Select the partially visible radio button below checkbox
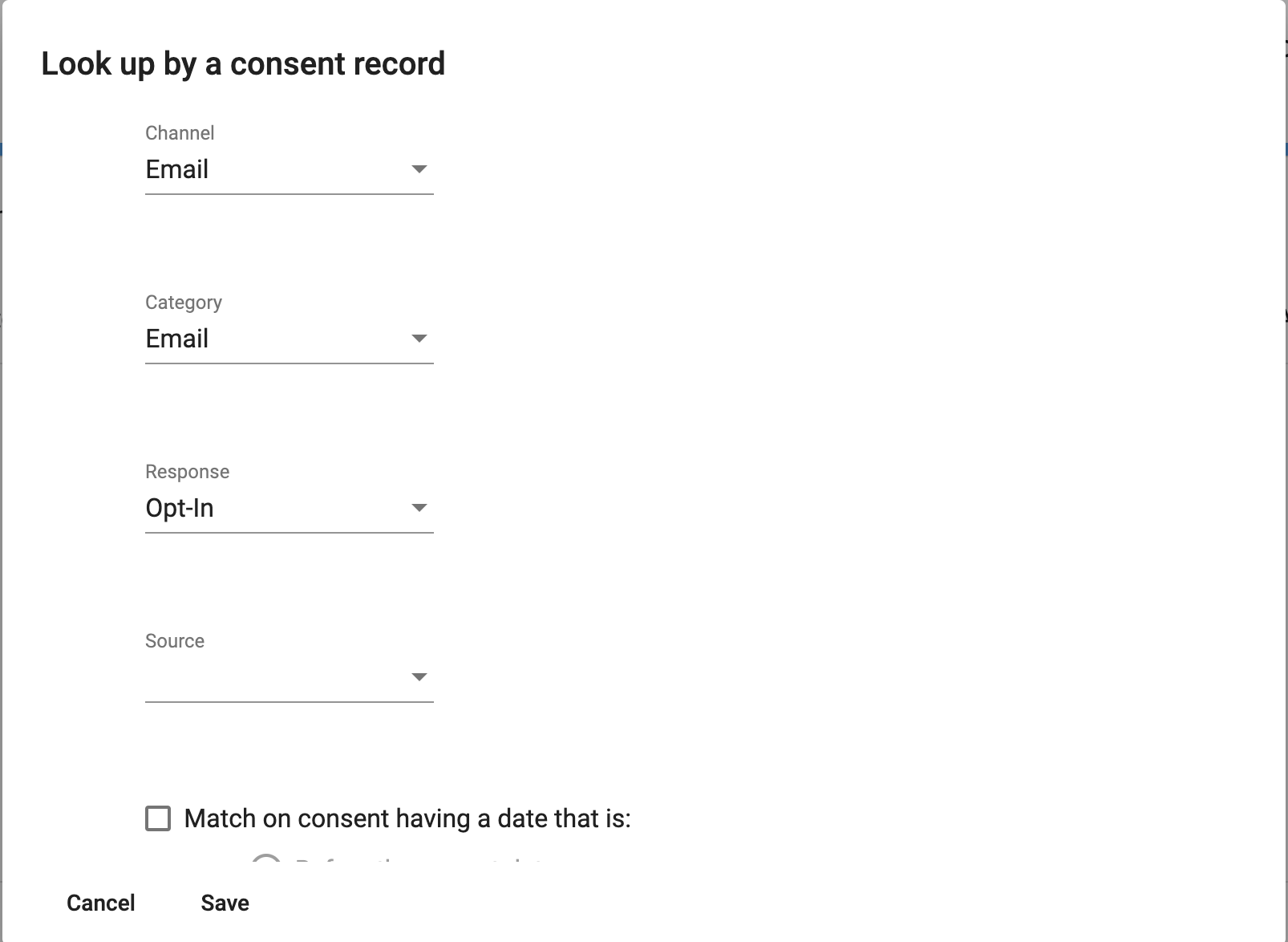The image size is (1288, 942). 266,859
